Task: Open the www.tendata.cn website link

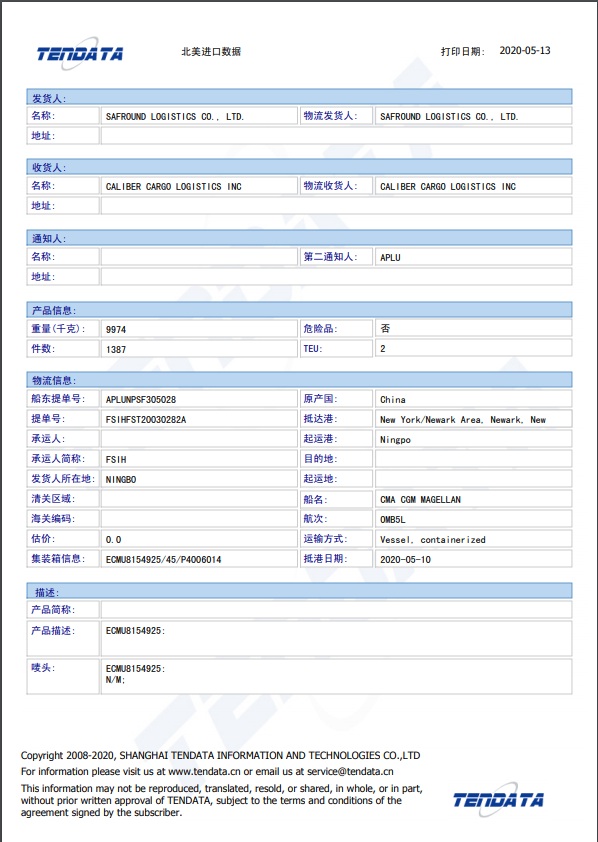Action: 204,772
